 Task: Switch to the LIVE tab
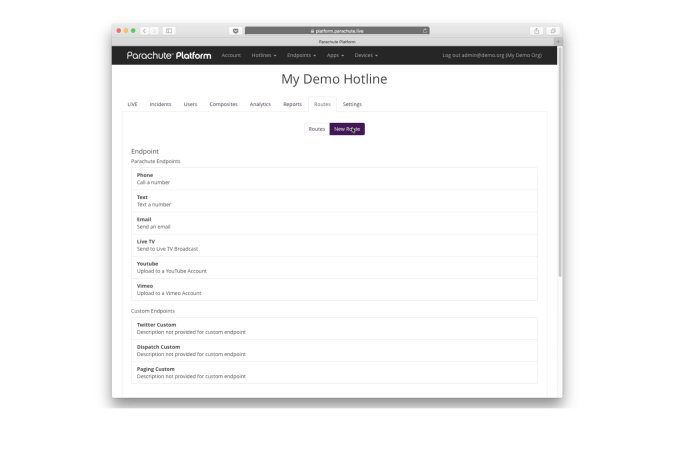pyautogui.click(x=132, y=105)
